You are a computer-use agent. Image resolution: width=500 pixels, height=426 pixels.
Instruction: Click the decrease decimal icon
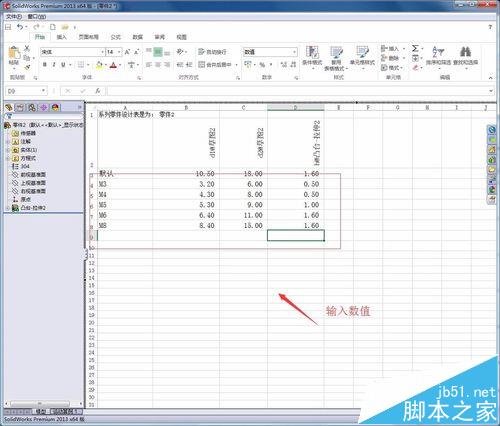click(x=293, y=65)
